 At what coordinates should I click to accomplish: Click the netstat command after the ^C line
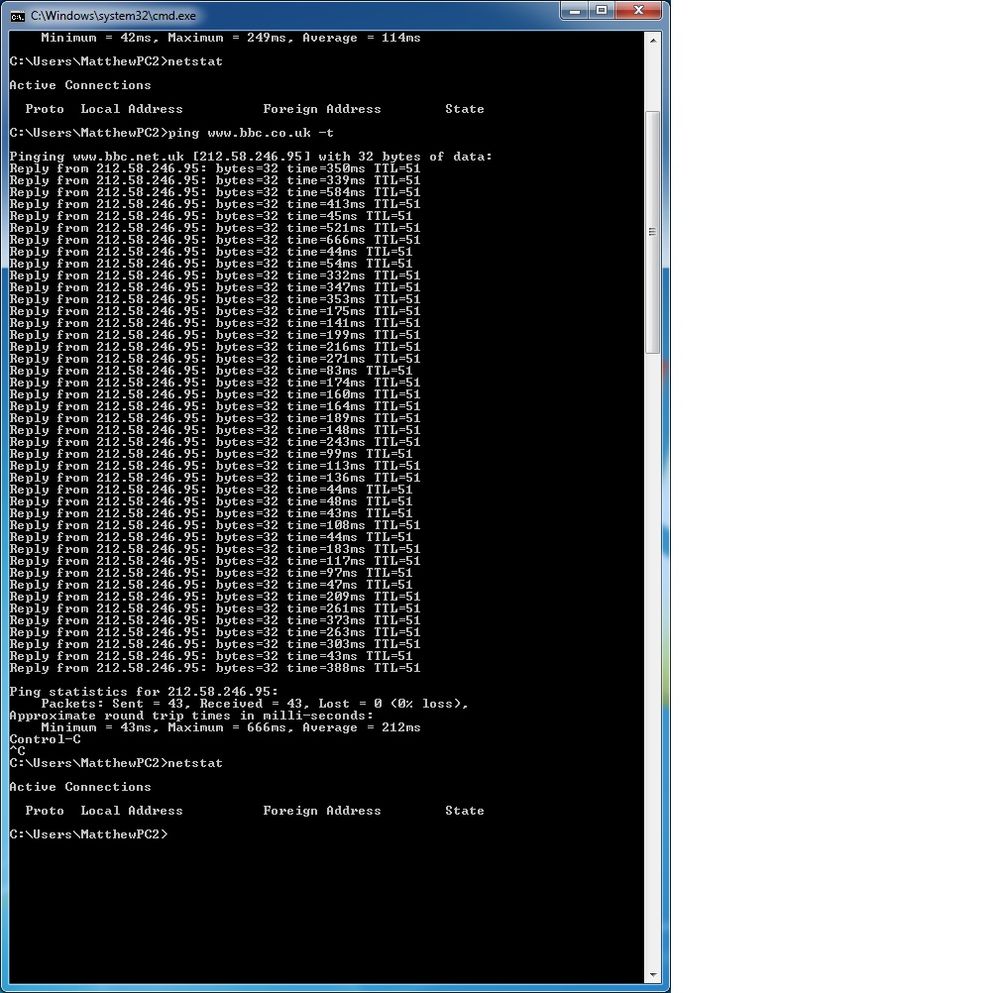click(x=196, y=763)
